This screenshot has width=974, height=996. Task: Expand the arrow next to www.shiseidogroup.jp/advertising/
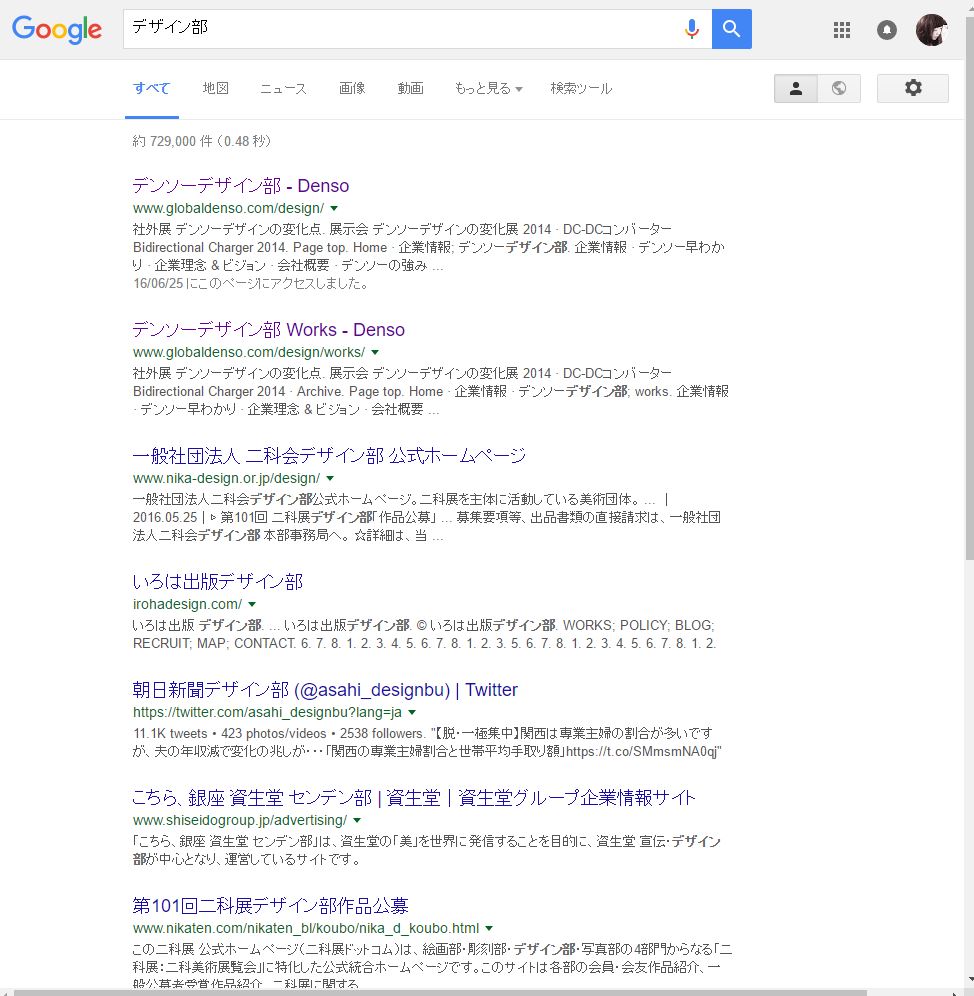click(357, 821)
